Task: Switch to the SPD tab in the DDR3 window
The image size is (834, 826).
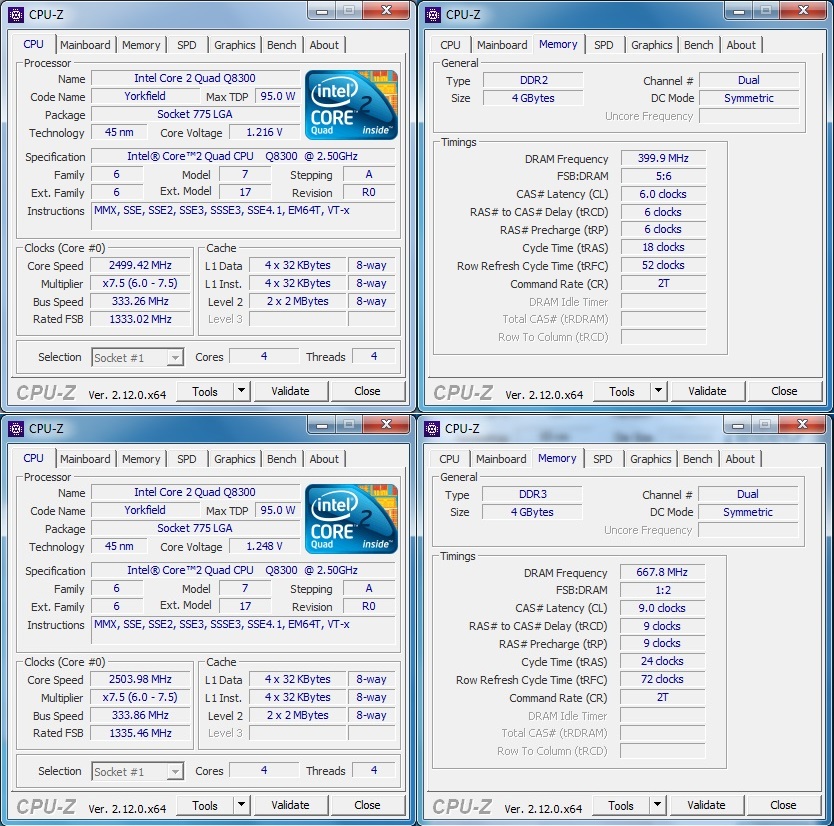Action: click(602, 459)
